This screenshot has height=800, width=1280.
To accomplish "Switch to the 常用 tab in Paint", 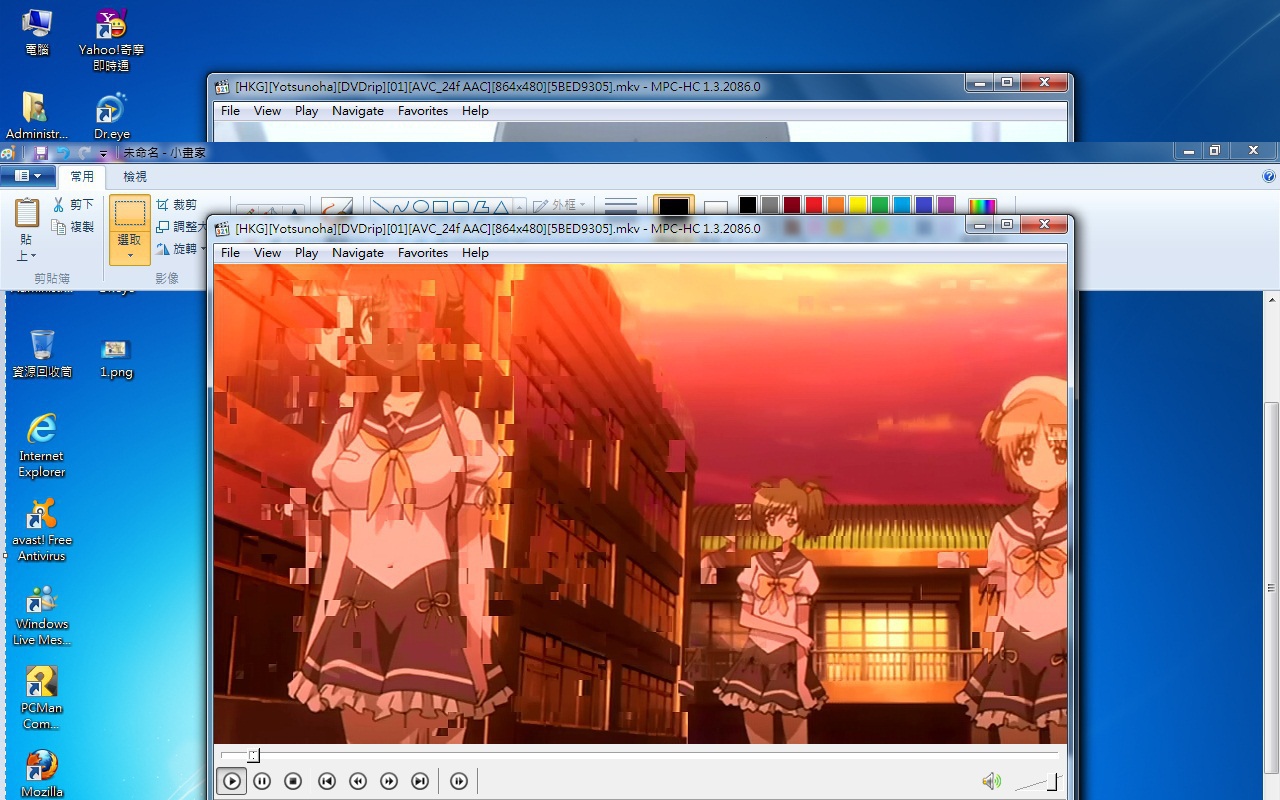I will (x=82, y=177).
